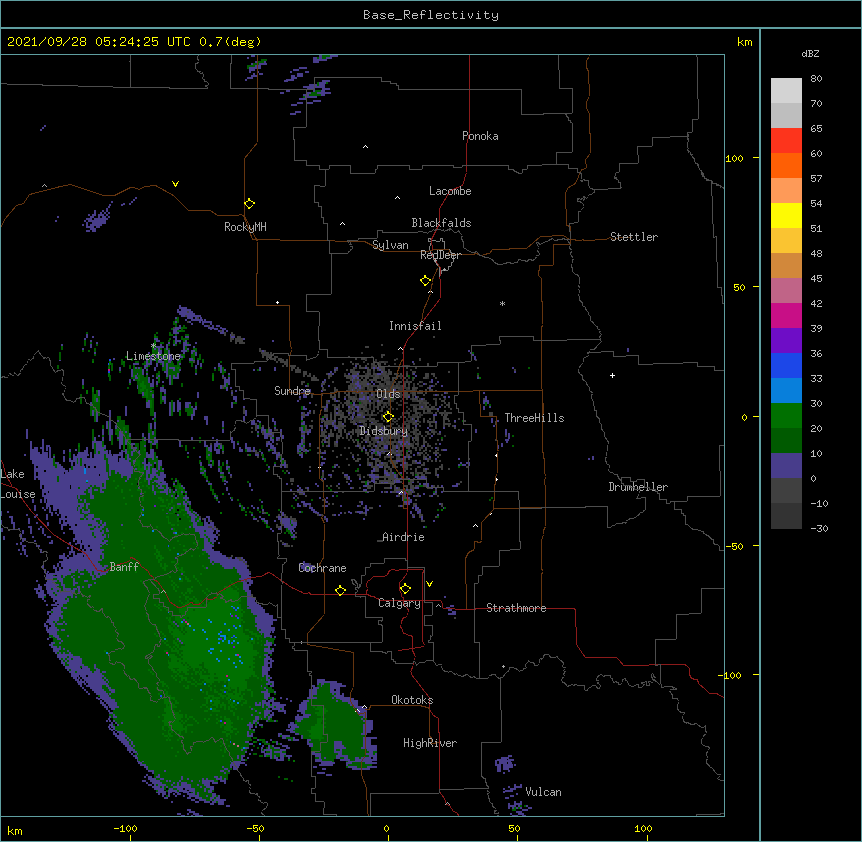Select the Lake Louise map label
862x842 pixels.
tap(17, 484)
